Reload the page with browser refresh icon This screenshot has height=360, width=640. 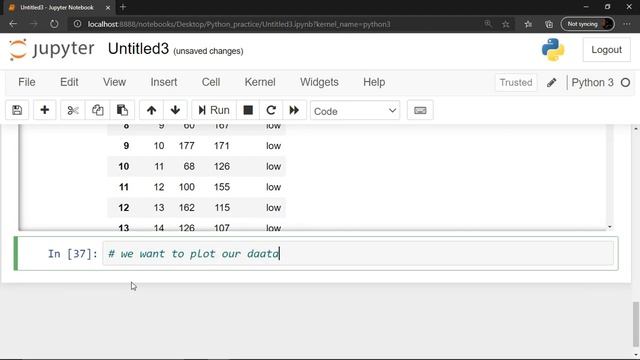click(54, 24)
